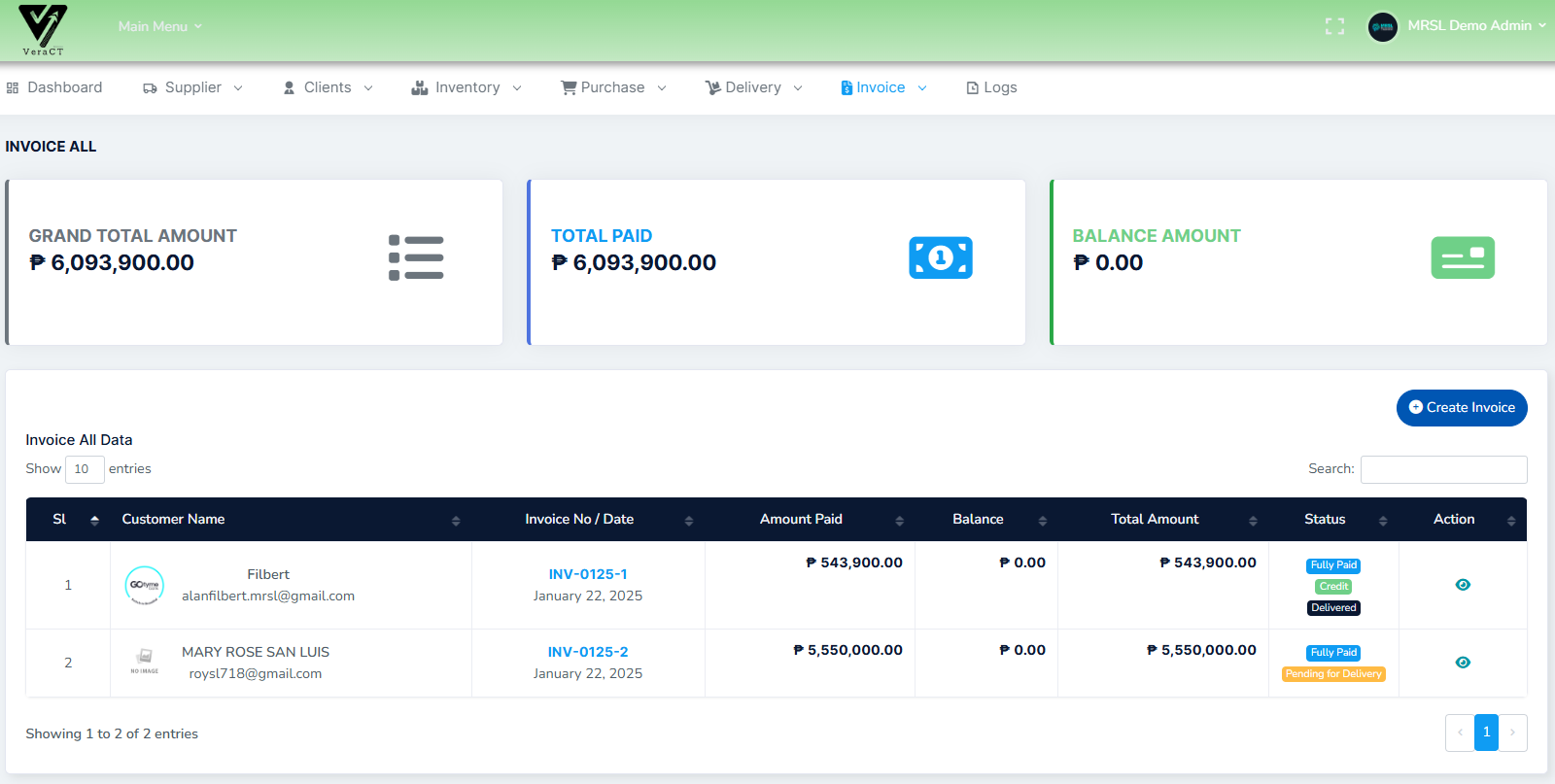Click the Invoice document icon
Image resolution: width=1555 pixels, height=784 pixels.
click(x=847, y=87)
